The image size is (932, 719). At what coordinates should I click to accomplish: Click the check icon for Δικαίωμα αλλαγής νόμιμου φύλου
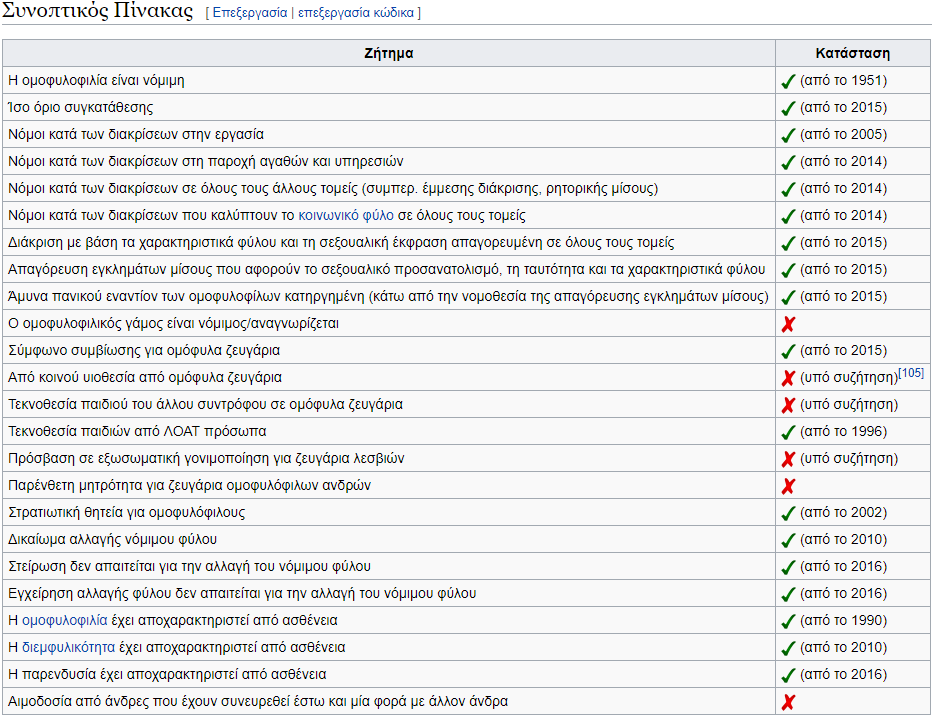(788, 541)
